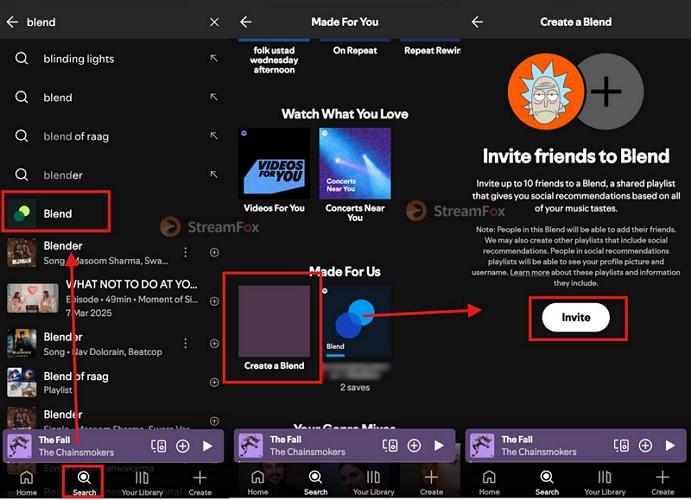Screen dimensions: 691x500
Task: Fill search with 'blend of raag' arrow icon
Action: click(x=214, y=136)
